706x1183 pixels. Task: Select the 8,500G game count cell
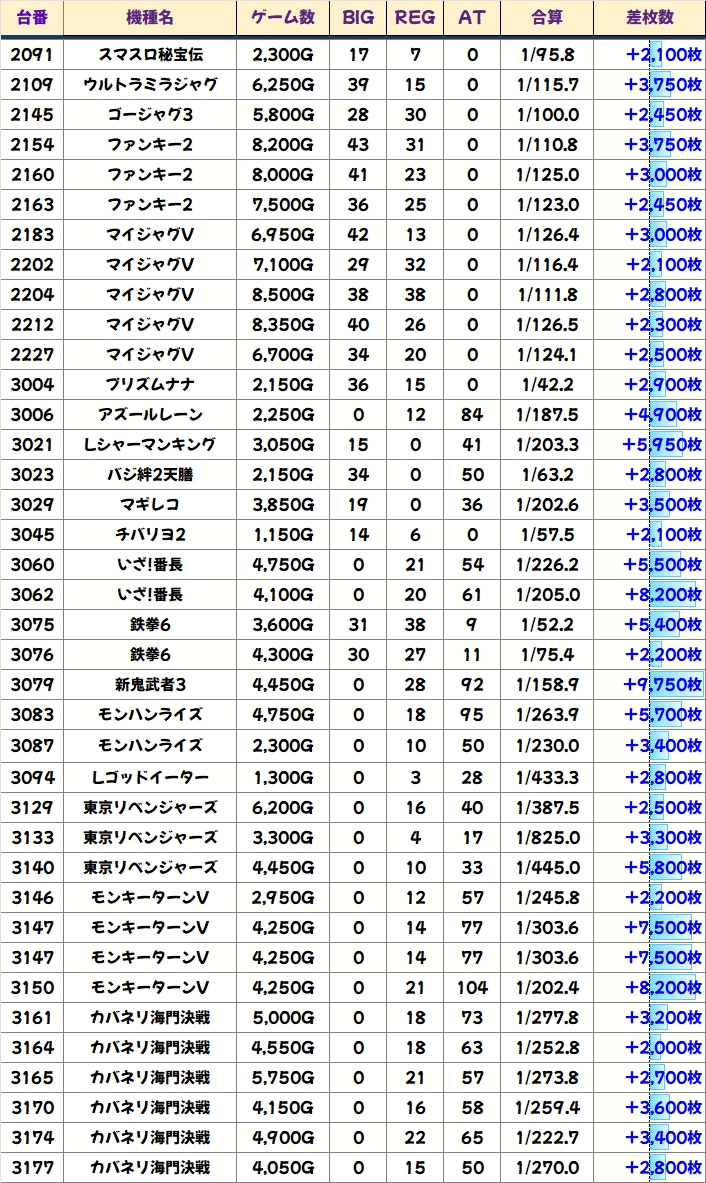coord(283,295)
